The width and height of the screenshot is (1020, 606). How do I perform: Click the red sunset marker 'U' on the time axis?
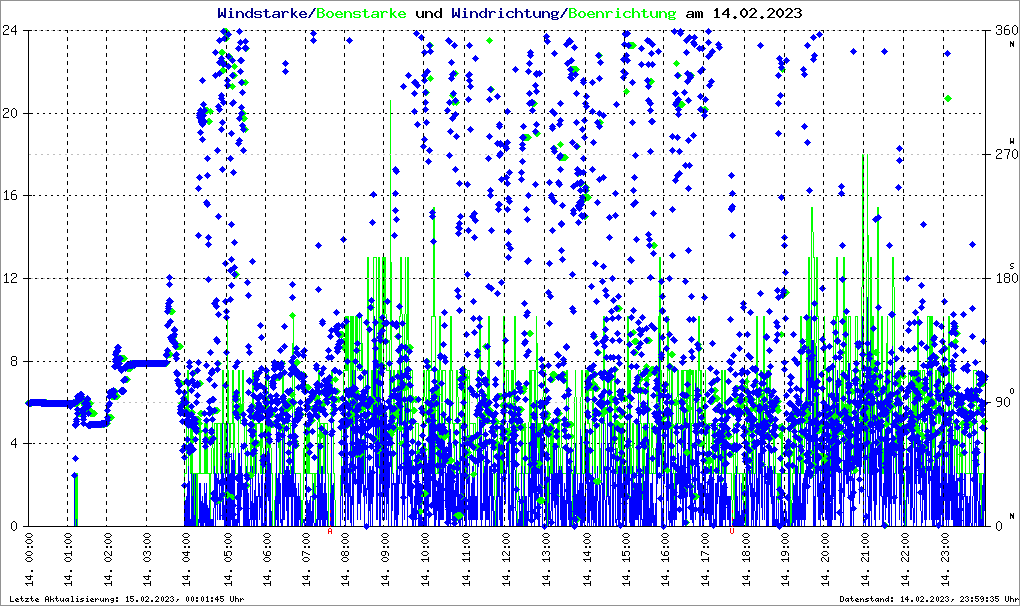732,532
